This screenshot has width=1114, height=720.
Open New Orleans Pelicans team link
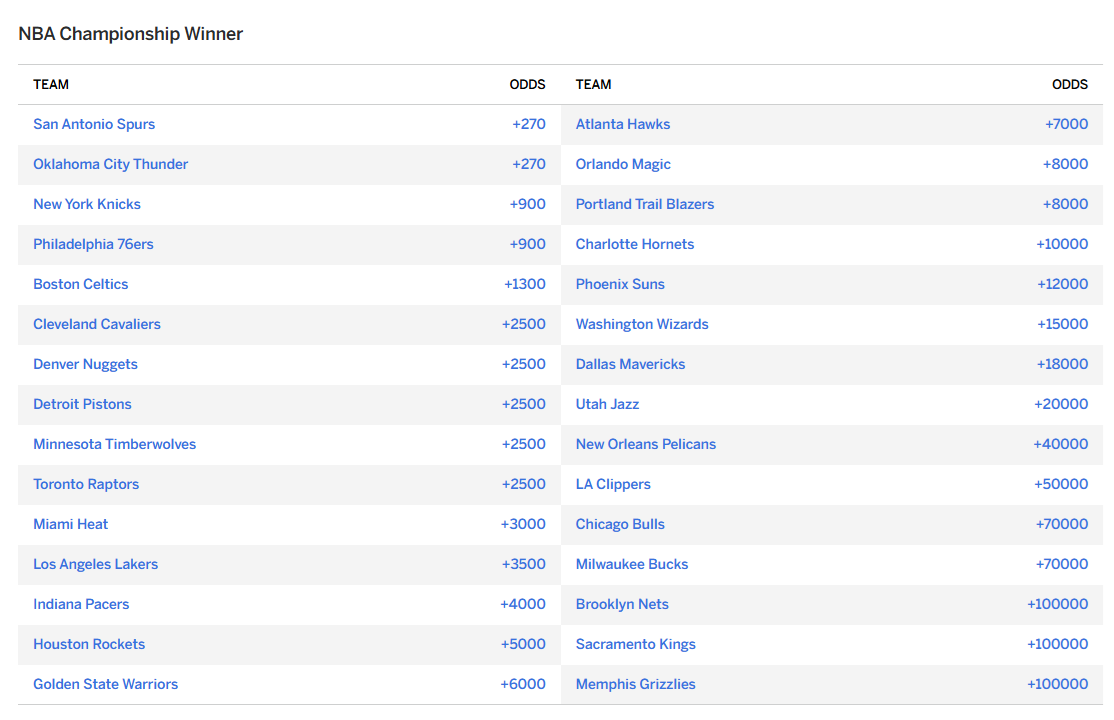(x=645, y=444)
